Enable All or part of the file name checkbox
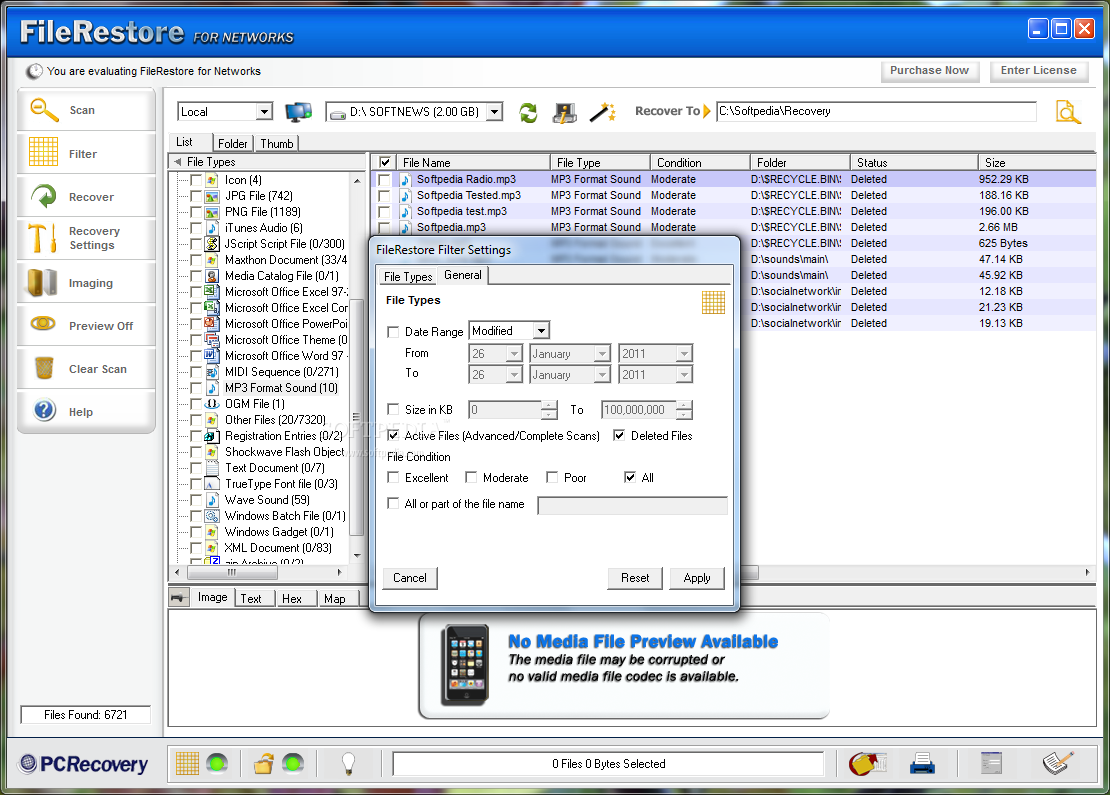 click(393, 503)
